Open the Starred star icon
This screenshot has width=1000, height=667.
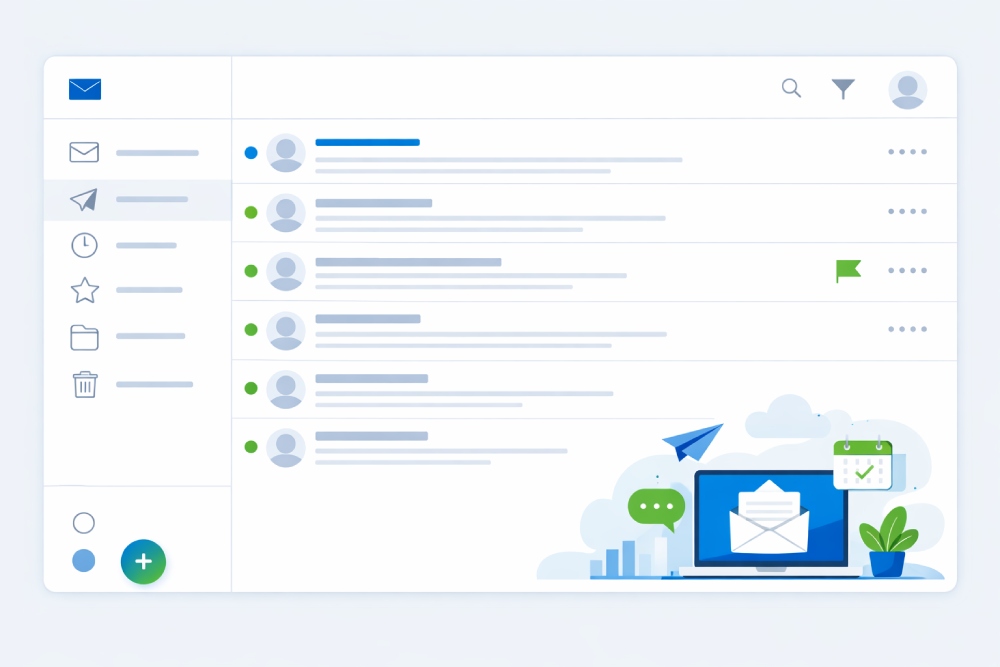coord(84,291)
